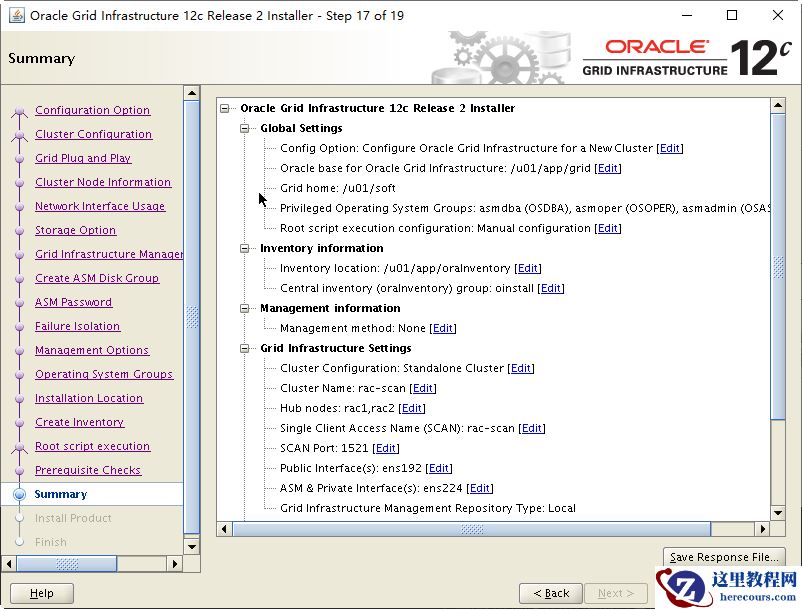Edit the Config Option setting
This screenshot has width=802, height=609.
pyautogui.click(x=670, y=148)
